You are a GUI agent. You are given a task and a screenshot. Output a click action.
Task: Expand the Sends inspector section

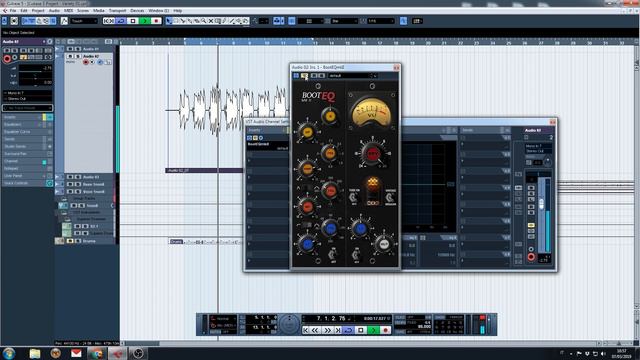[27, 139]
